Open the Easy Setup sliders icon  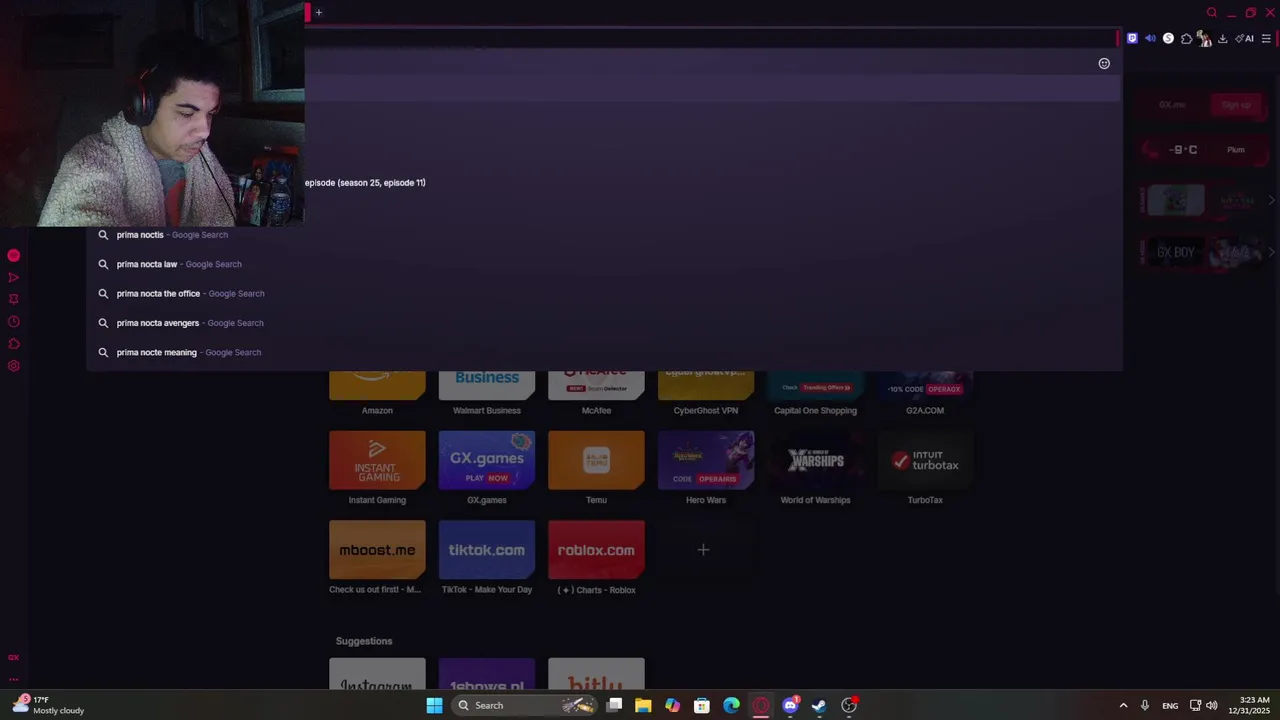pos(1266,38)
